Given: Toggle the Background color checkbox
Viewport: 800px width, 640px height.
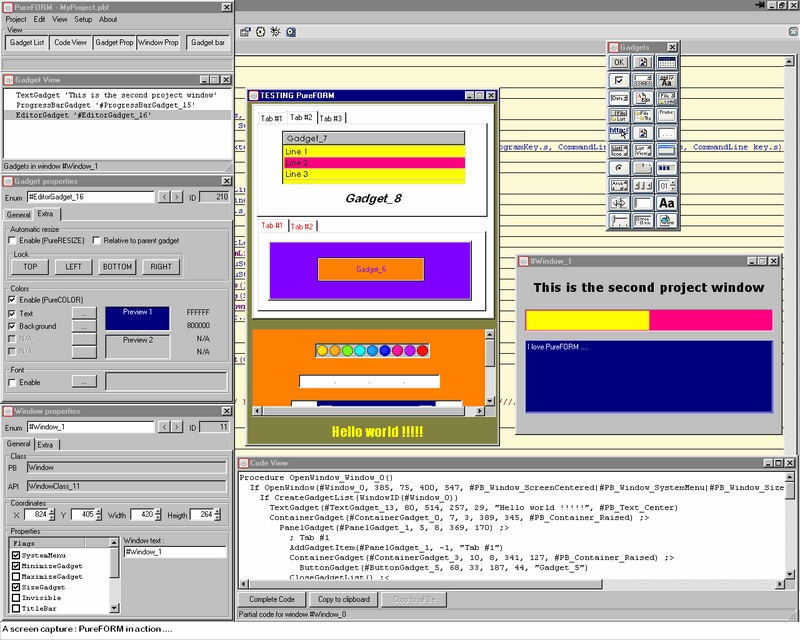Looking at the screenshot, I should (12, 326).
